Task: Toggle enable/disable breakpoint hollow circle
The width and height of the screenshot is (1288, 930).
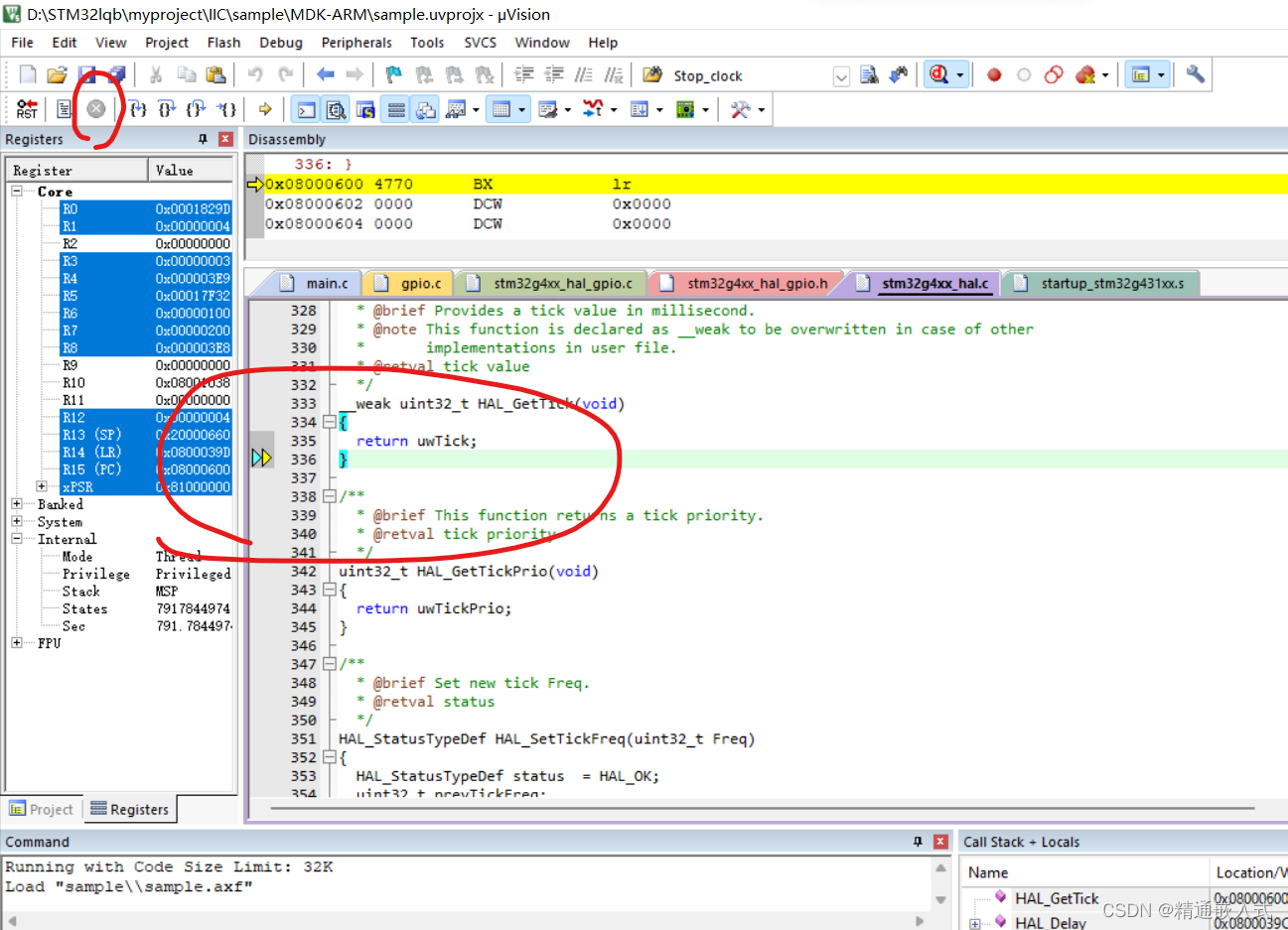Action: 1024,74
